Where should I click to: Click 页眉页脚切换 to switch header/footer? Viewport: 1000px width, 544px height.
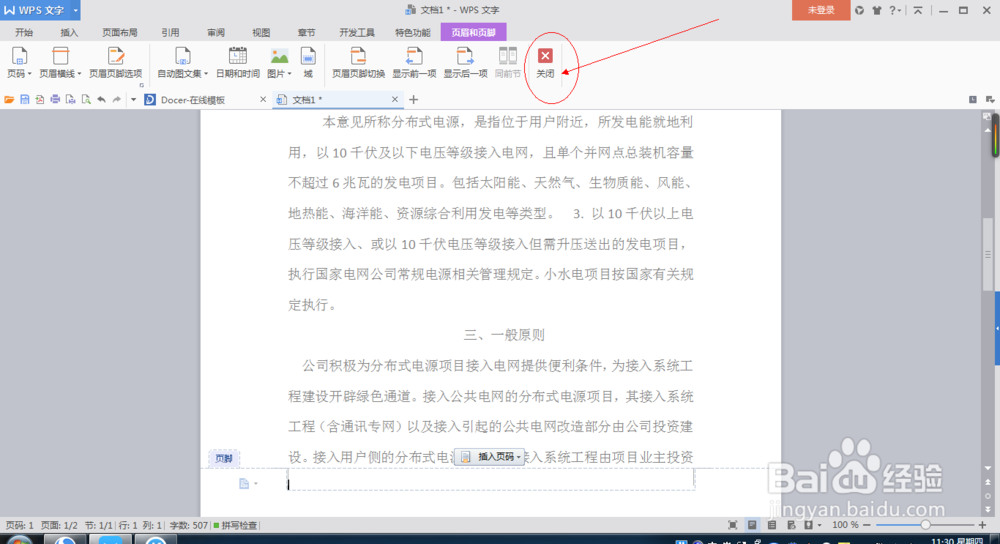pyautogui.click(x=358, y=62)
